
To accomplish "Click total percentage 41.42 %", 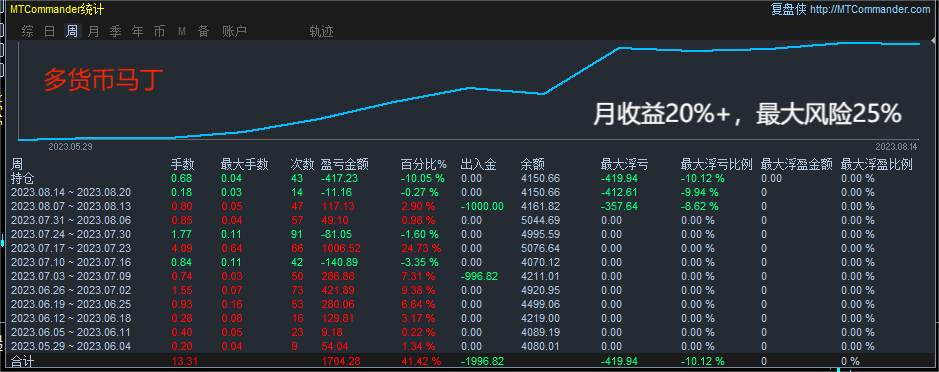I will click(421, 361).
